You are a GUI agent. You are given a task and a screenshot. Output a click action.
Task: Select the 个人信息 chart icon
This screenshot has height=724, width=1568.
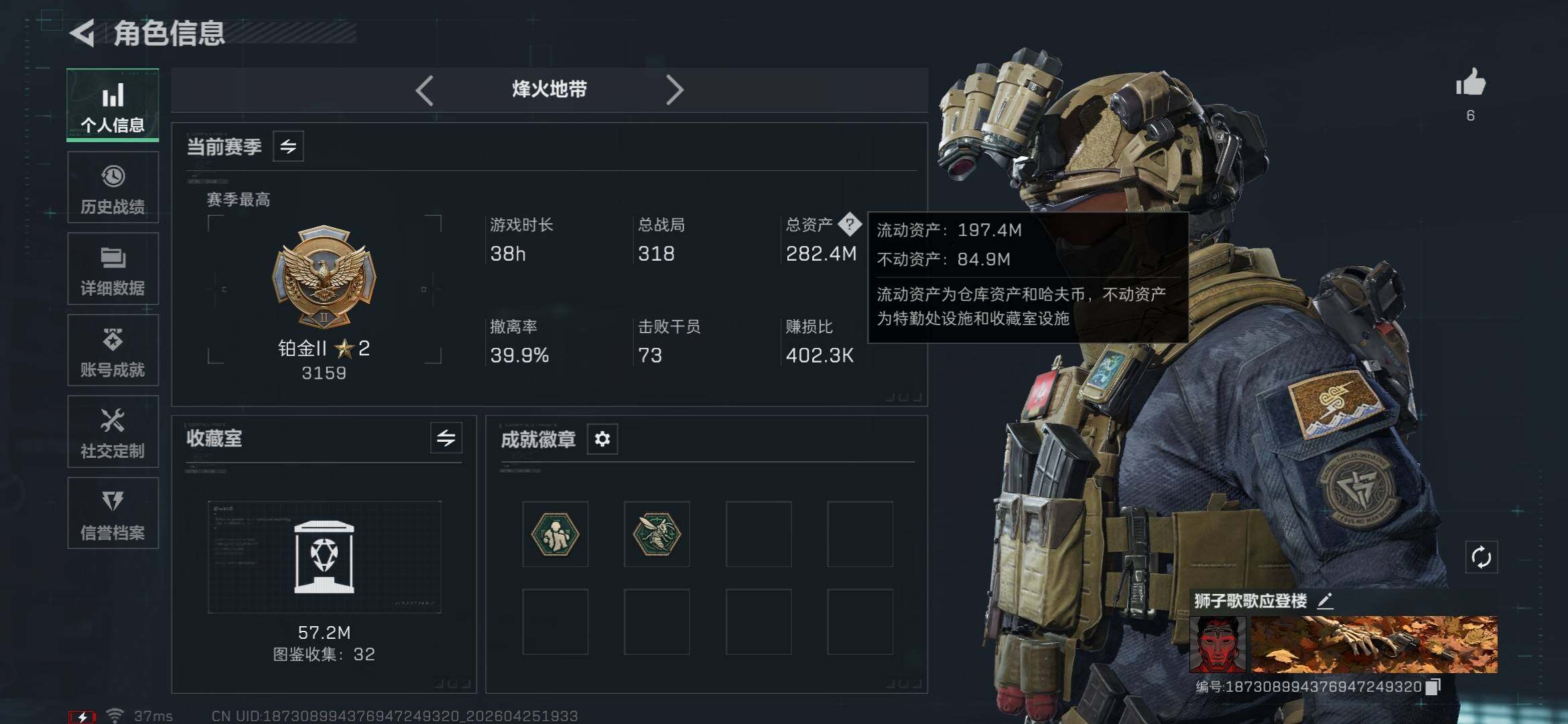point(113,95)
